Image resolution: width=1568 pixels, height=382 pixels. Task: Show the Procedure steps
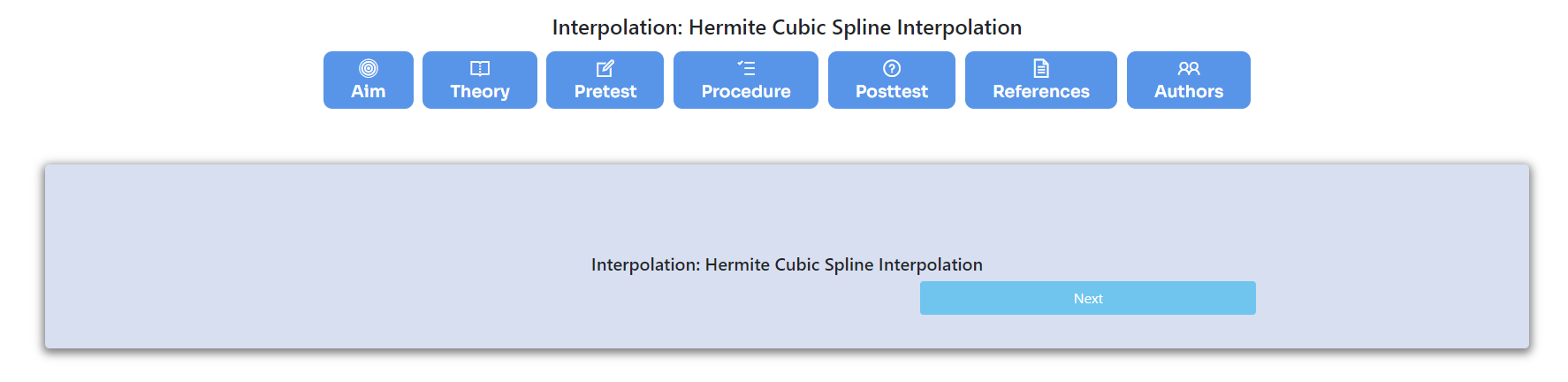coord(746,80)
